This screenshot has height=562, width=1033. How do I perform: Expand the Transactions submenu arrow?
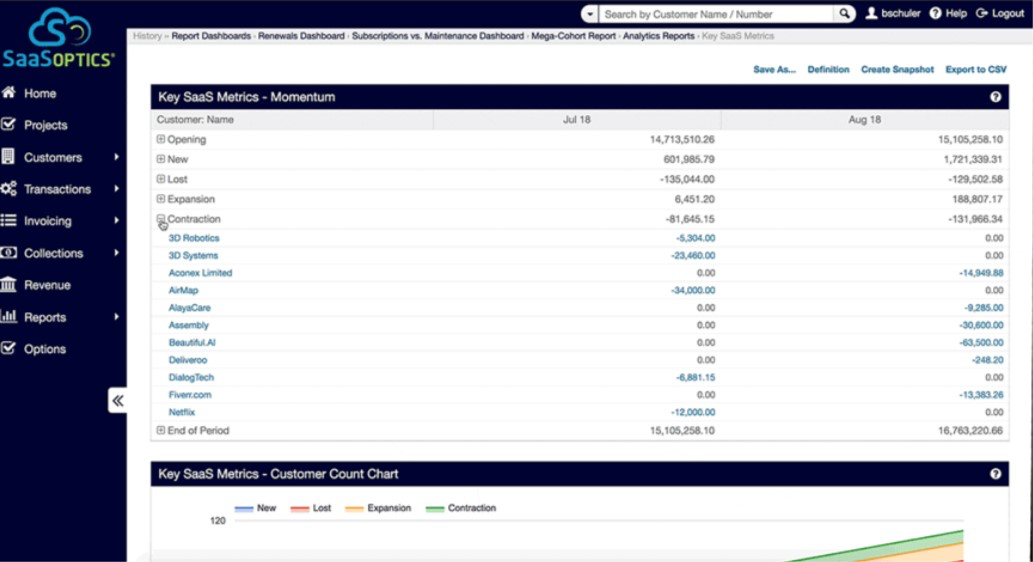(116, 188)
